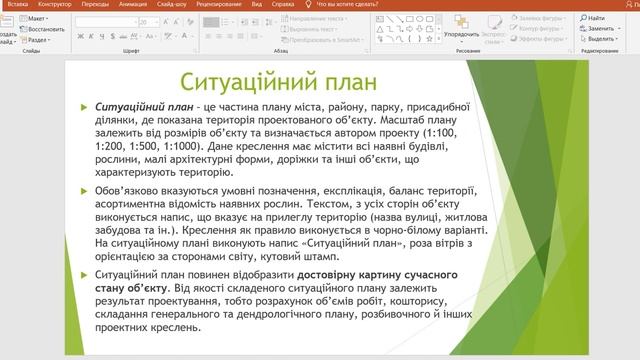640x360 pixels.
Task: Select the elbow connector shape
Action: coord(390,29)
